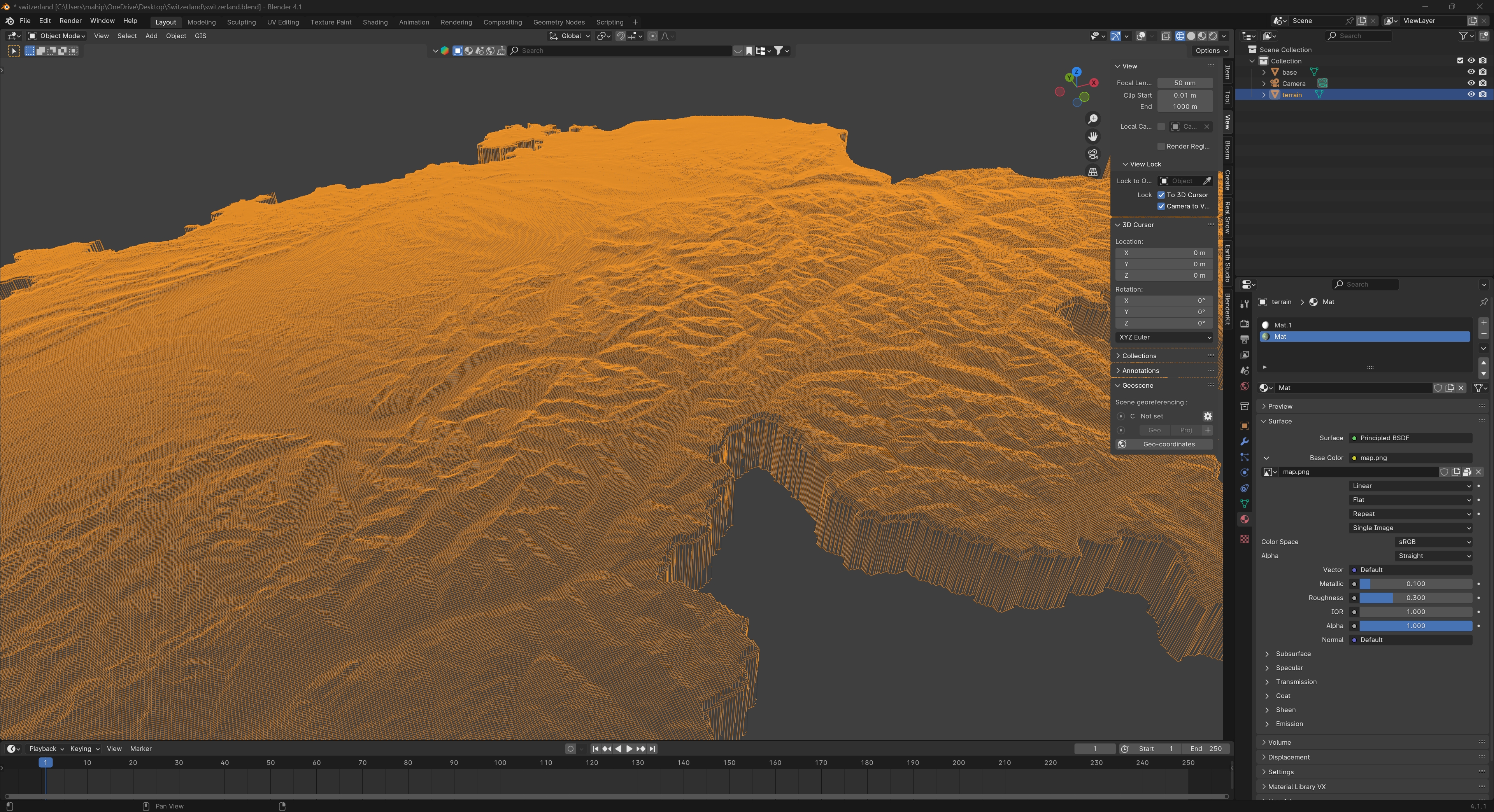Open the Render properties tab (camera-back icon)
Image resolution: width=1494 pixels, height=812 pixels.
(1244, 324)
